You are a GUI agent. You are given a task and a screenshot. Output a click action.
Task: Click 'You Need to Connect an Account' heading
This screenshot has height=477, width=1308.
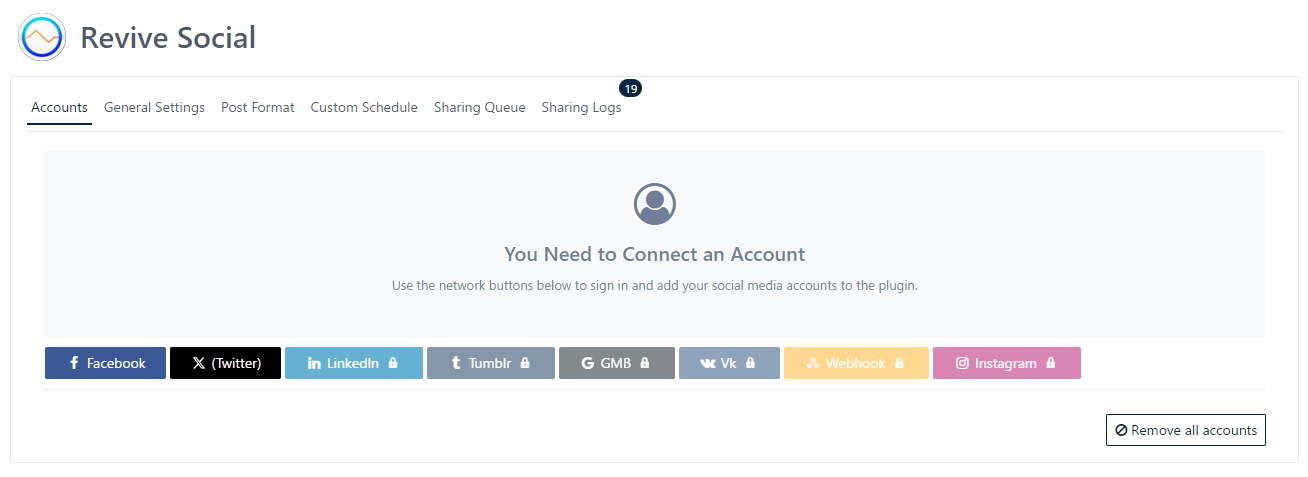tap(655, 254)
